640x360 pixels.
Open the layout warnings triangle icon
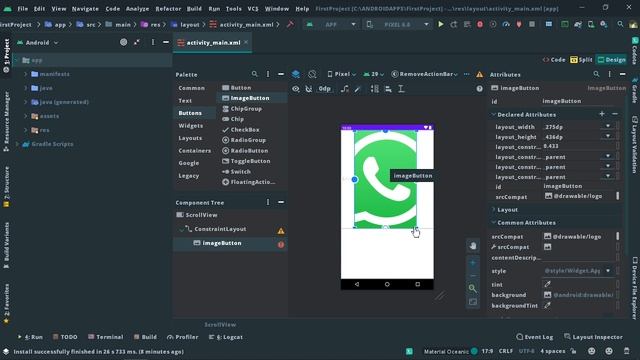coord(480,74)
